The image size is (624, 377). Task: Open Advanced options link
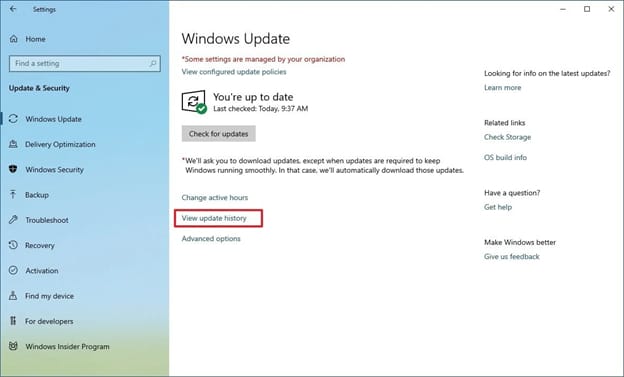(x=211, y=238)
